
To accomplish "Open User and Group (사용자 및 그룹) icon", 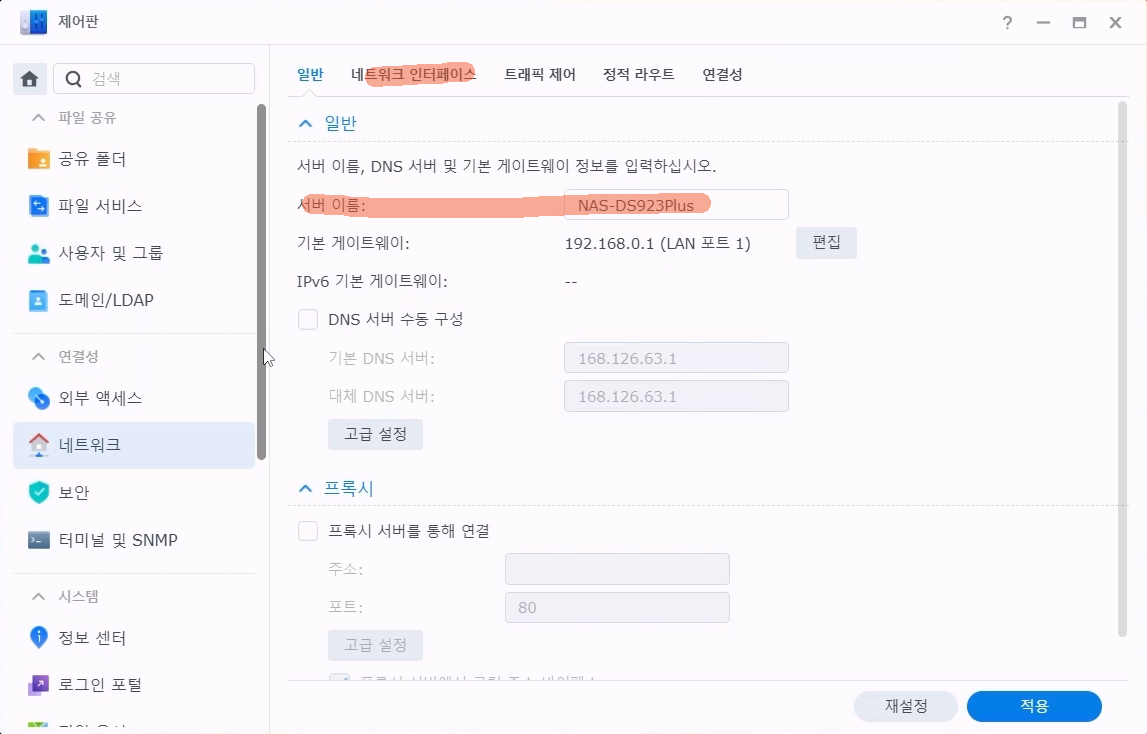I will click(39, 253).
